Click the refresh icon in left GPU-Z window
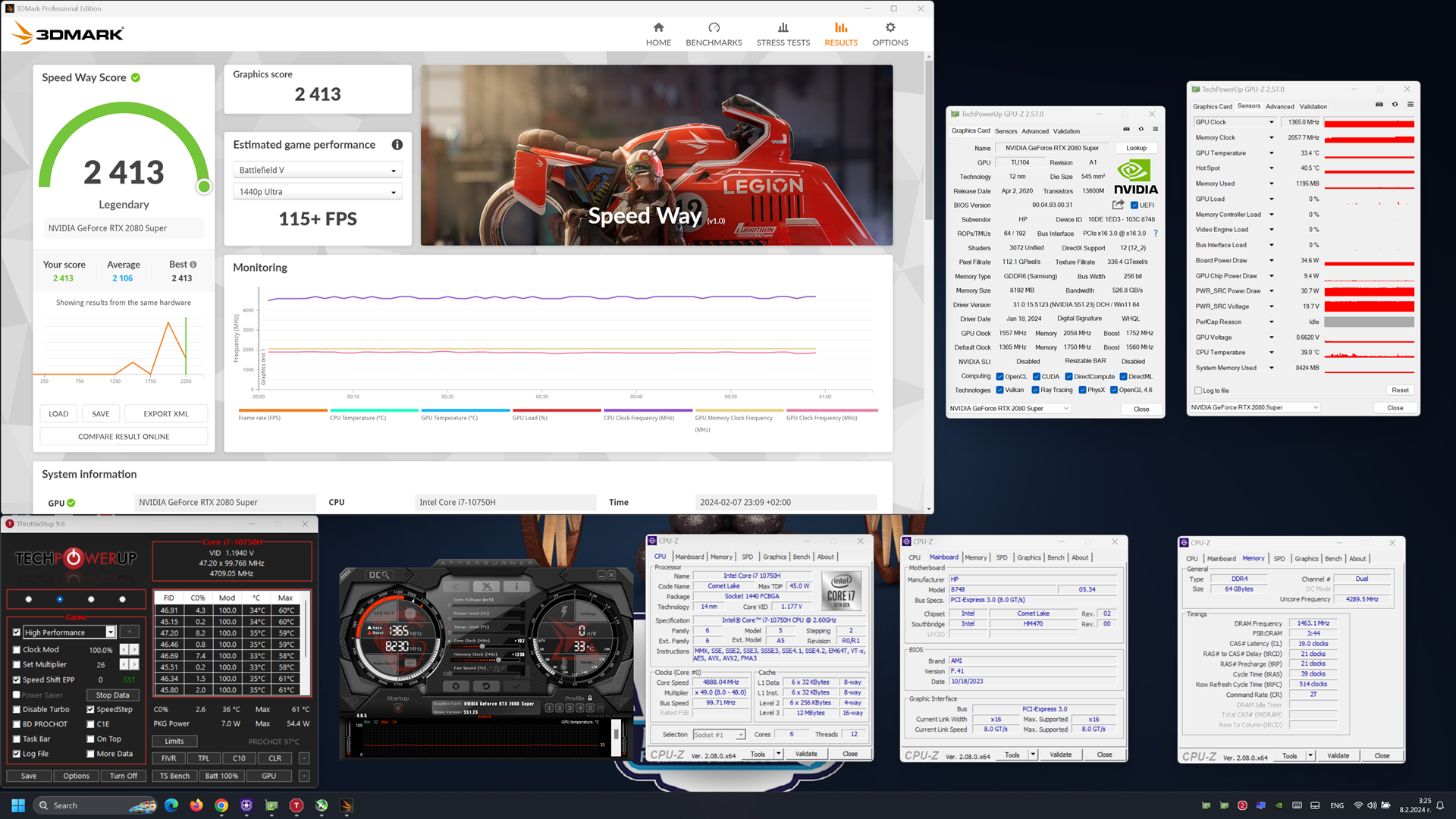The height and width of the screenshot is (819, 1456). point(1141,130)
